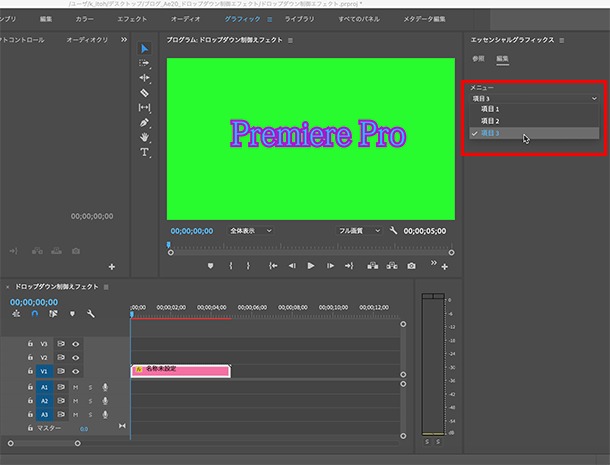Open 全体表示 zoom level dropdown
The image size is (610, 465).
[250, 231]
